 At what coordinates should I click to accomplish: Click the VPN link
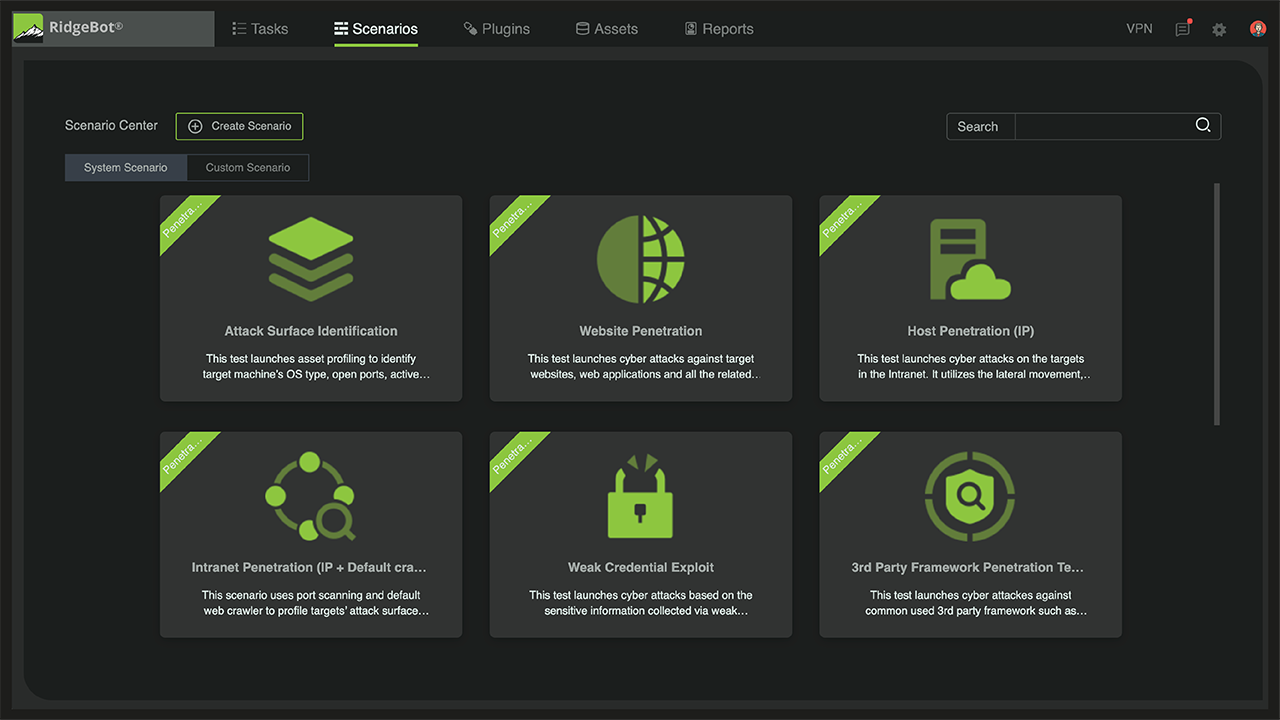click(1139, 29)
